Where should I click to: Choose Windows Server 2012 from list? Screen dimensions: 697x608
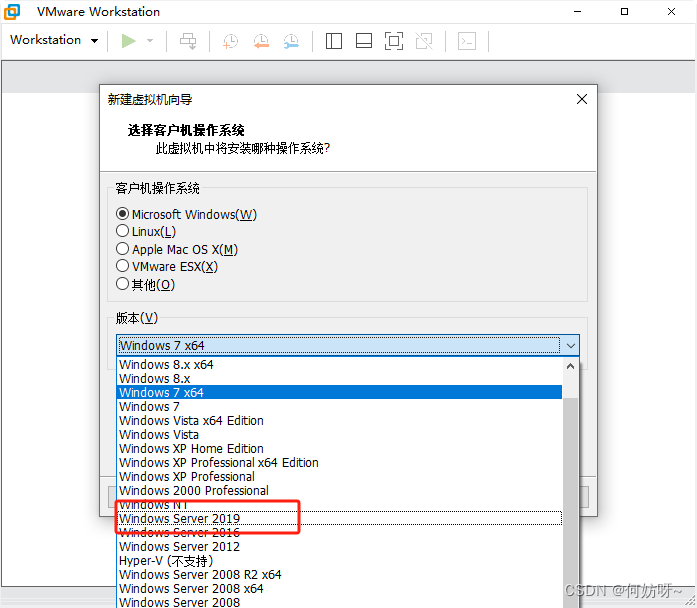point(340,547)
